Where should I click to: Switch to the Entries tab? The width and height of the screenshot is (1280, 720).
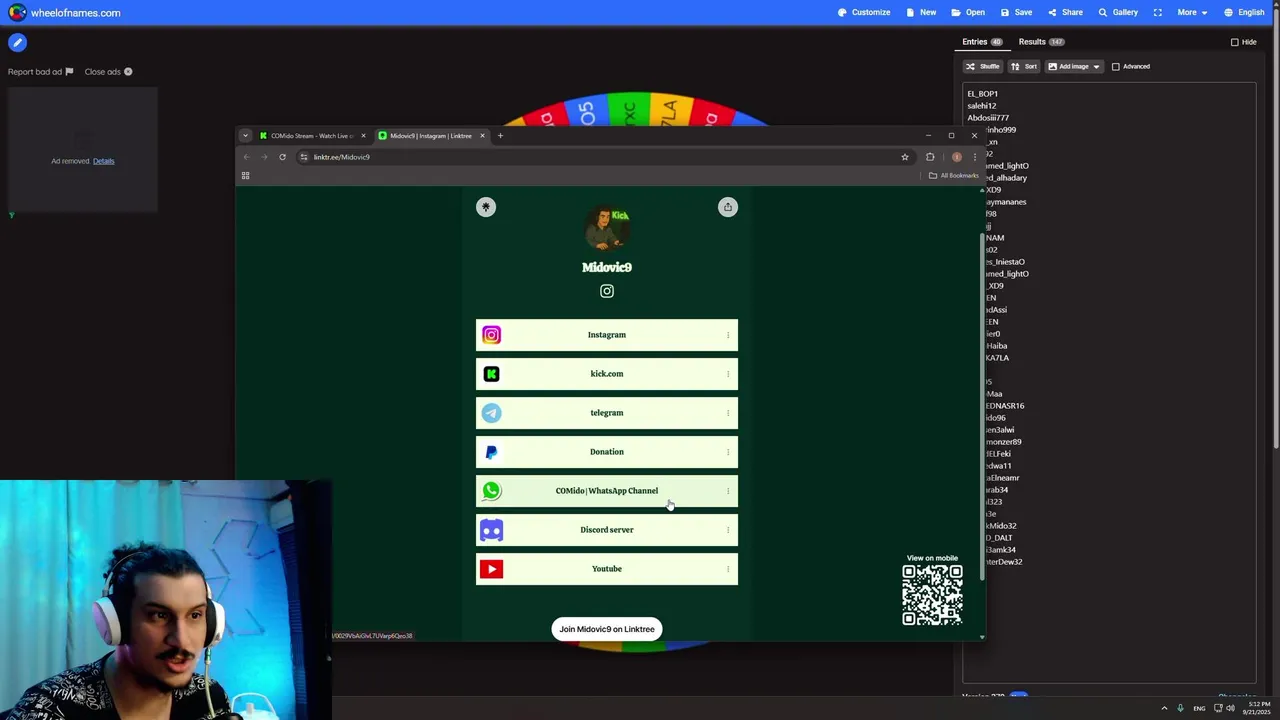981,42
